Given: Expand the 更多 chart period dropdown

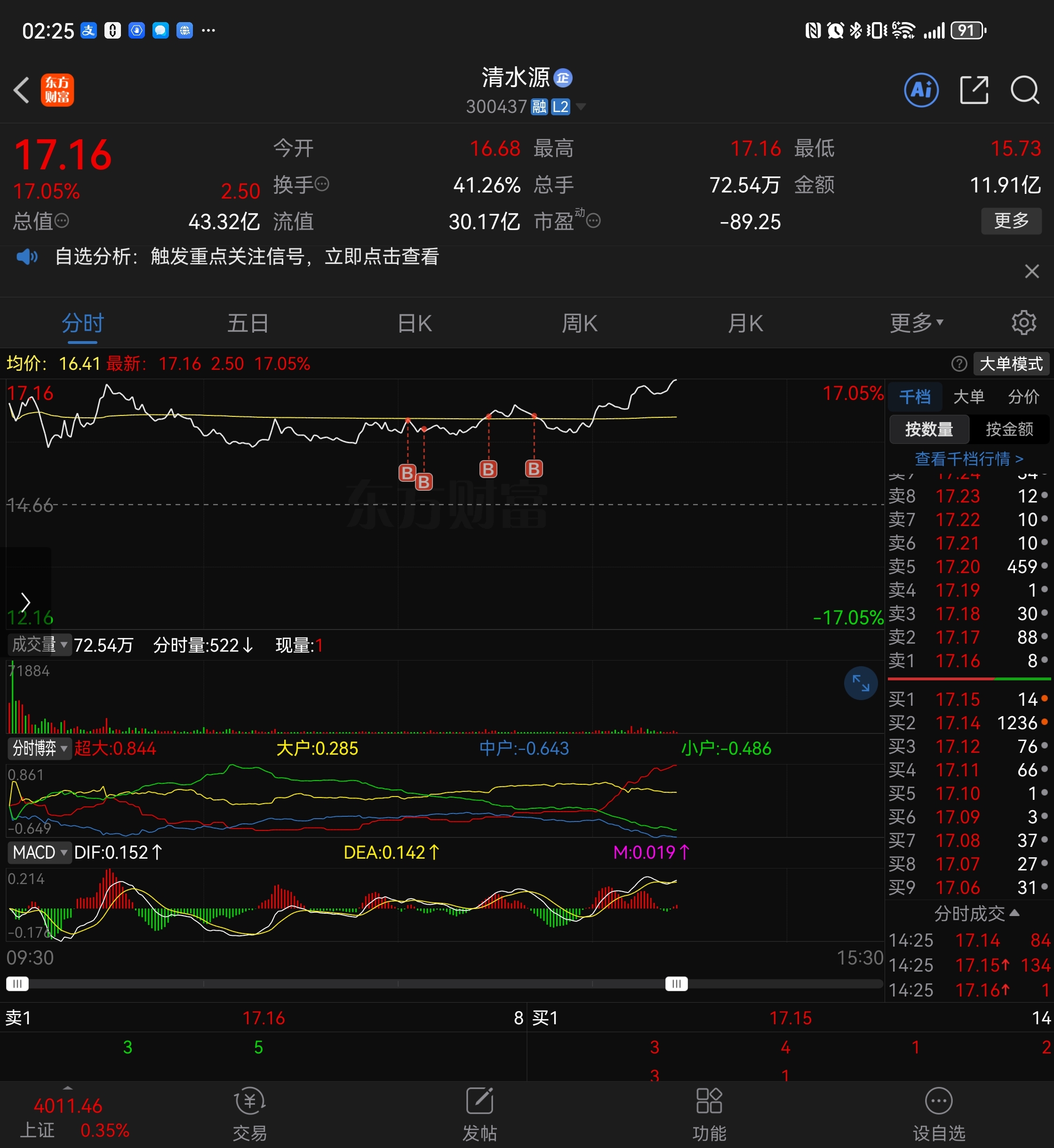Looking at the screenshot, I should pyautogui.click(x=916, y=323).
